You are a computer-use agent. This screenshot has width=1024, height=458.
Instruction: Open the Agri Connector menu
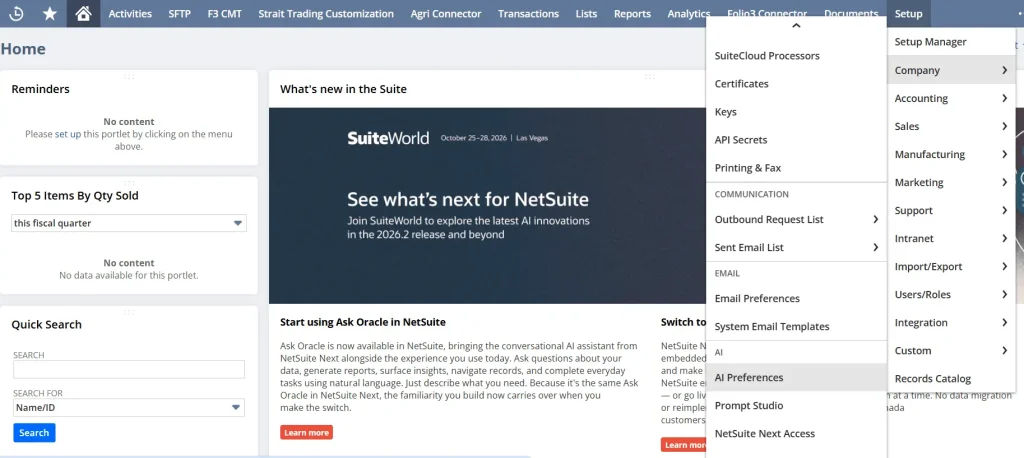click(x=446, y=13)
